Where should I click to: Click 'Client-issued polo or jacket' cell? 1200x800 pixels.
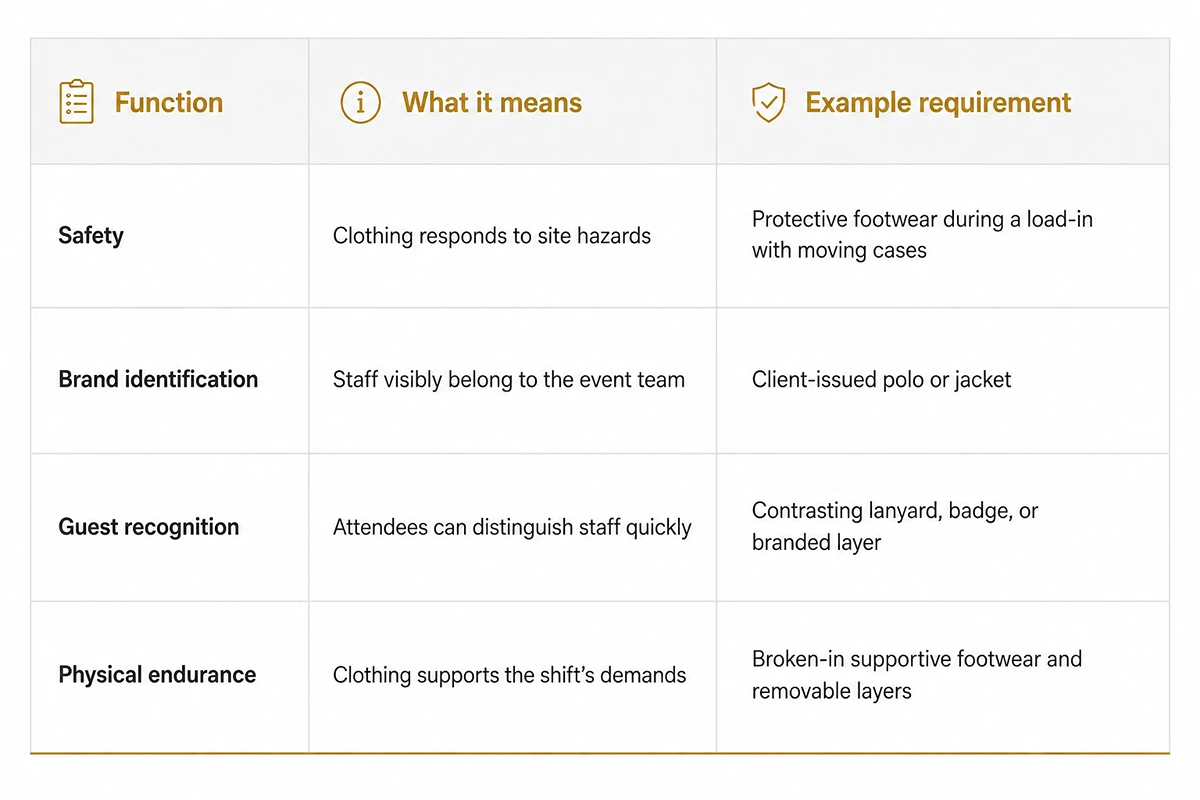click(x=881, y=379)
